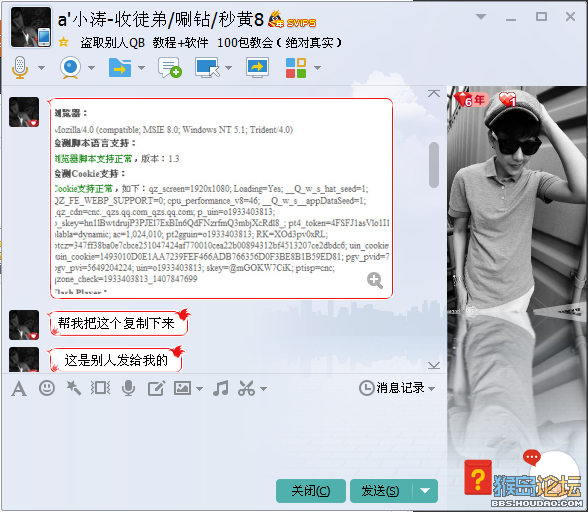Screen dimensions: 588x512
Task: Expand video call options arrow
Action: (x=91, y=68)
